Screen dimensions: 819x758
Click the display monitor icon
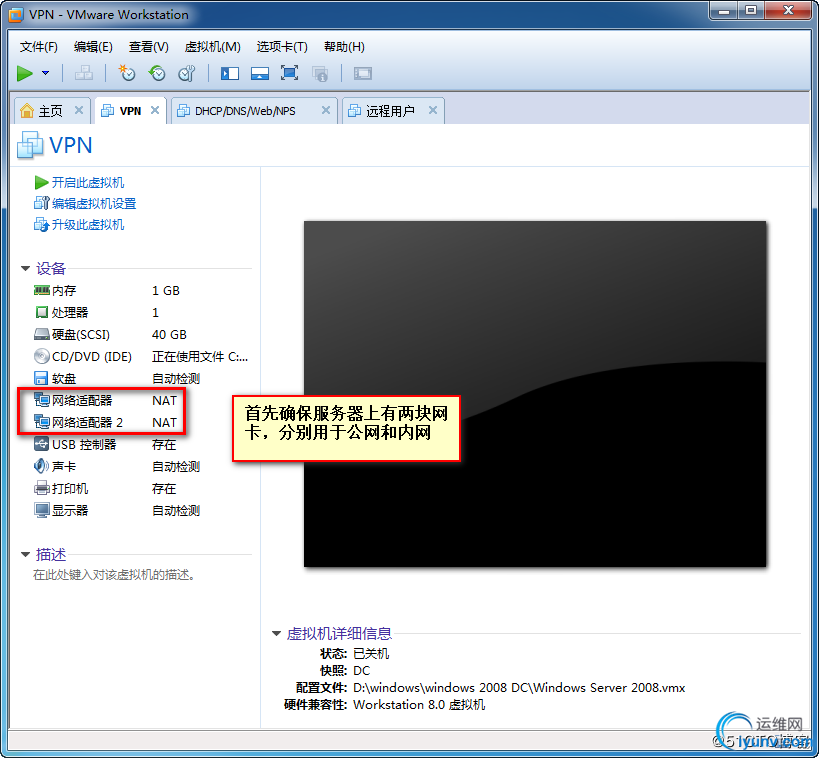coord(41,510)
